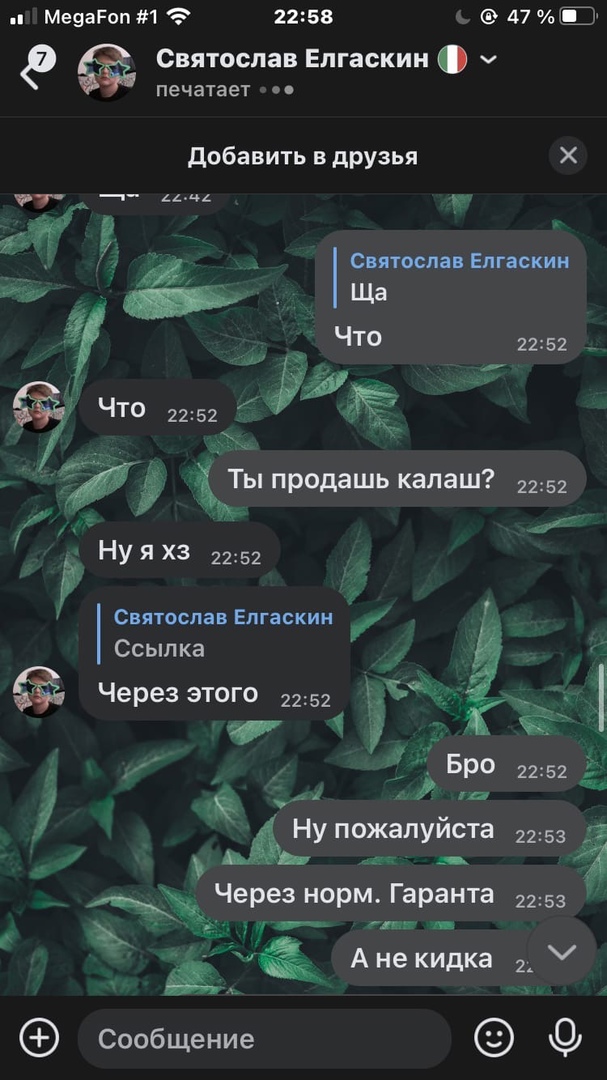
Task: Select the message Ты продашь калаш?
Action: [398, 479]
